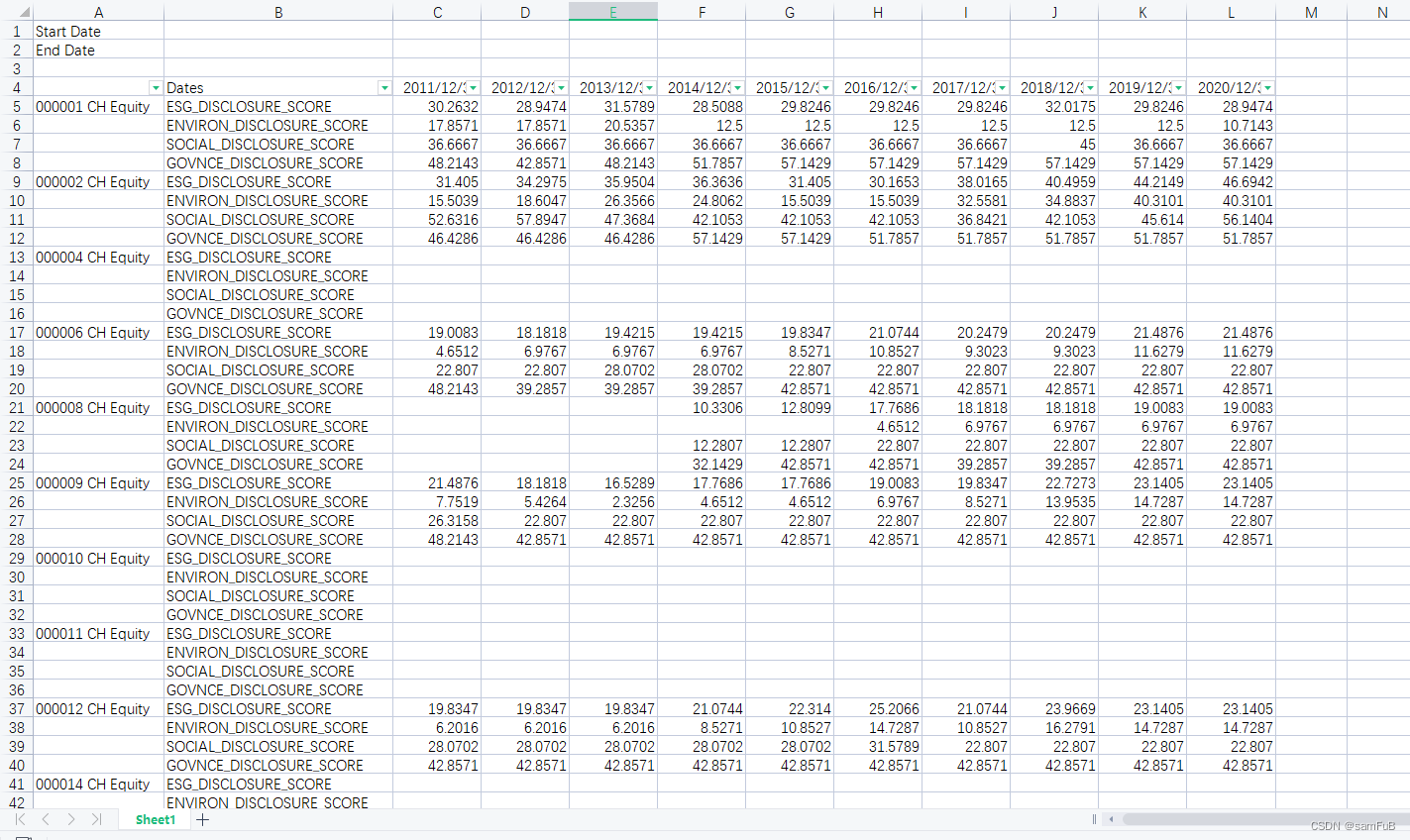
Task: Click horizontal scrollbar left arrow
Action: point(1112,819)
